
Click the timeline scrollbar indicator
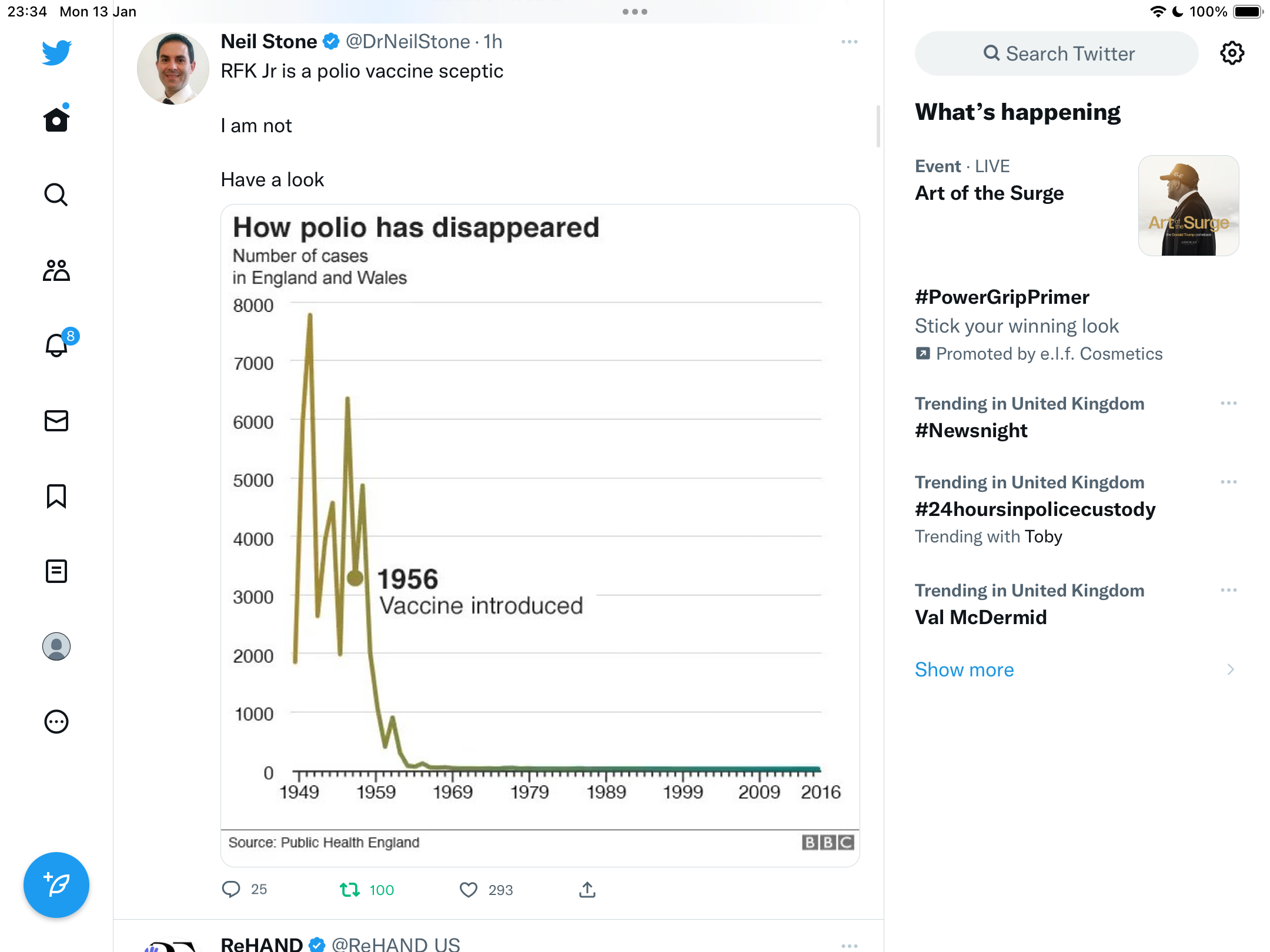878,126
